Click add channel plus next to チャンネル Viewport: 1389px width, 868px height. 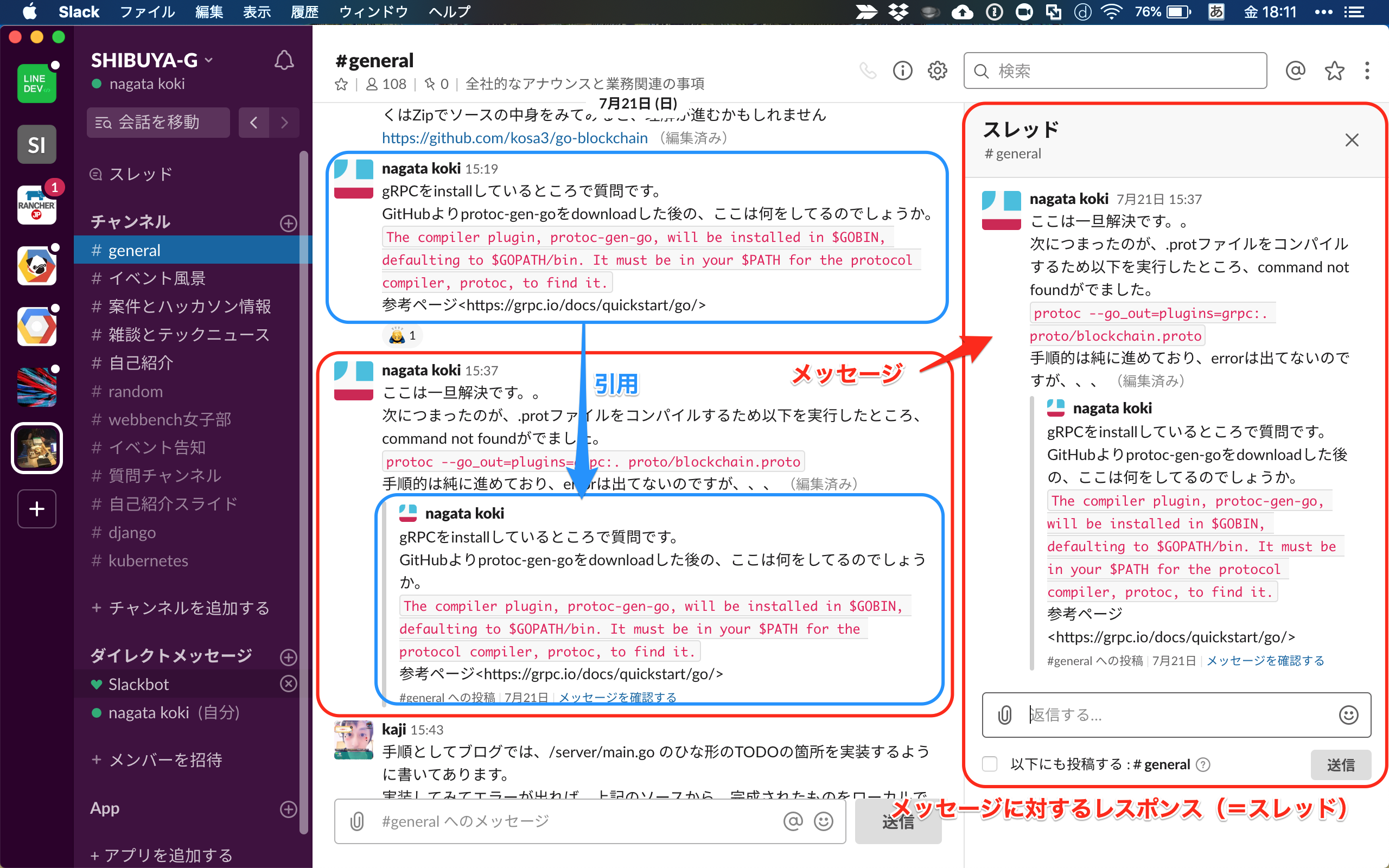click(288, 223)
